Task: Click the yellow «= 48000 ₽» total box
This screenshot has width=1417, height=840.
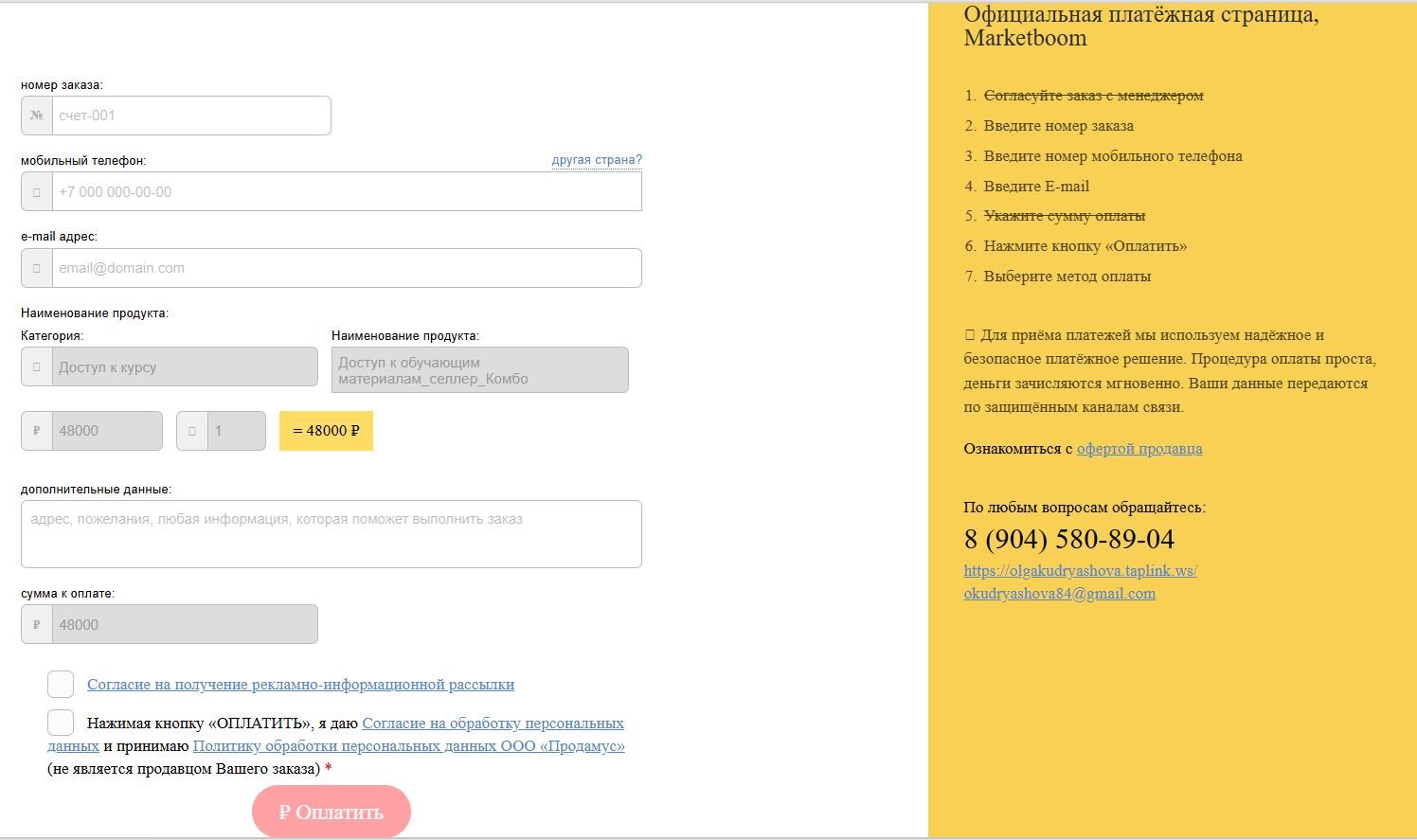Action: tap(326, 431)
